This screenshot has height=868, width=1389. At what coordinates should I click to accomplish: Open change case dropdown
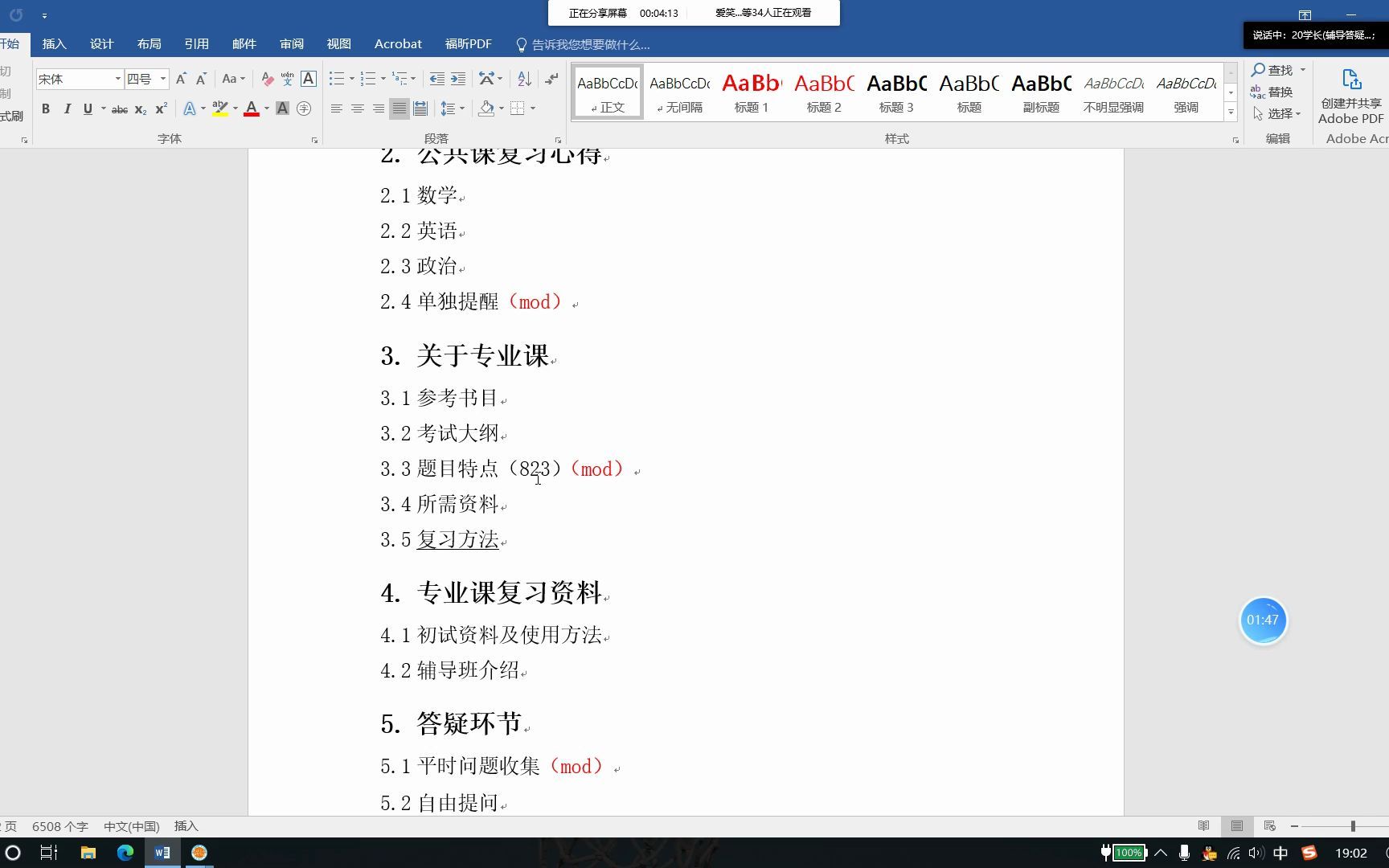tap(233, 79)
